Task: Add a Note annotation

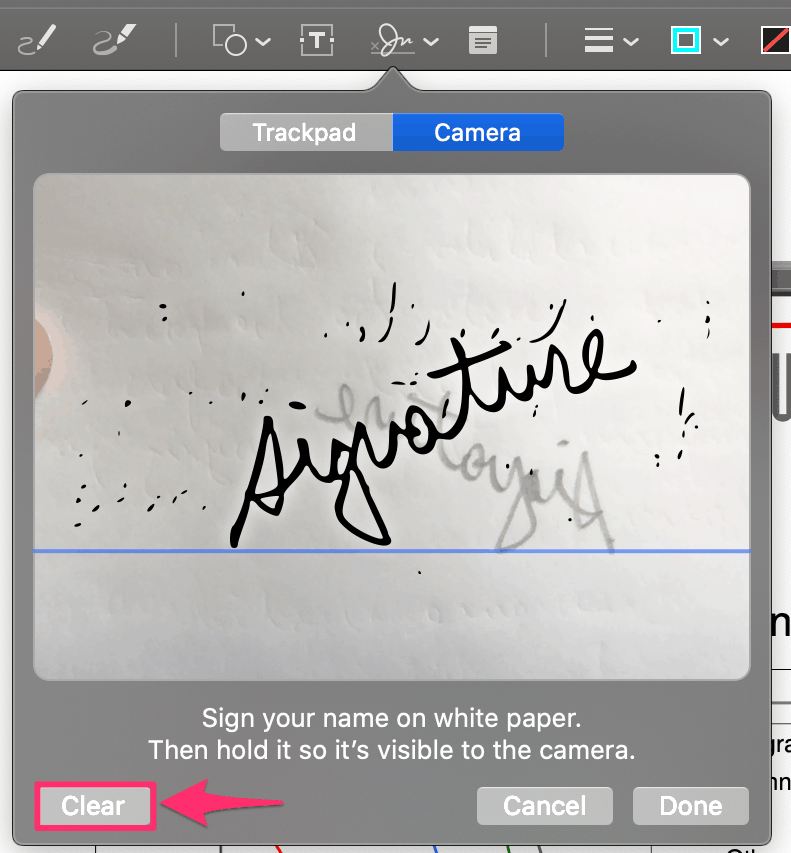Action: click(483, 40)
